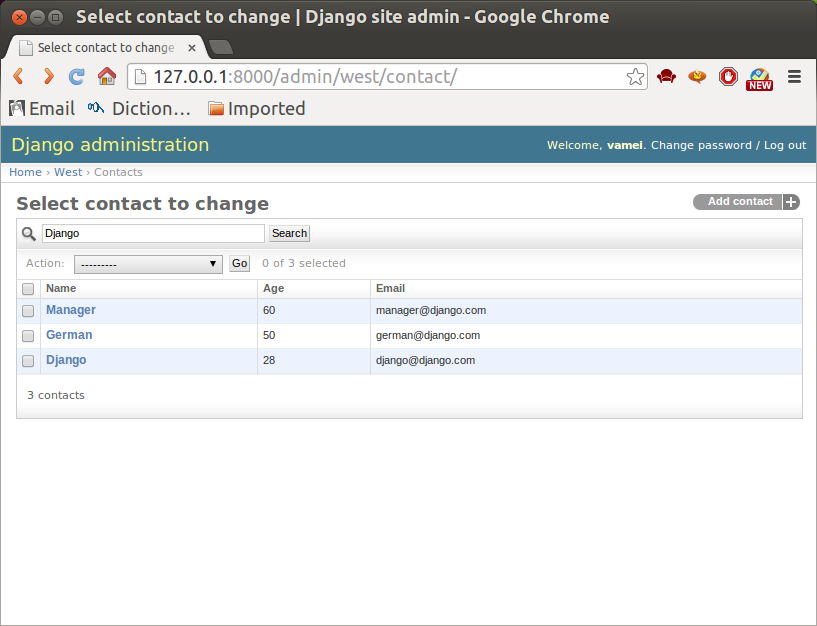Screen dimensions: 817x626
Task: Sort by the Email column header
Action: point(390,288)
